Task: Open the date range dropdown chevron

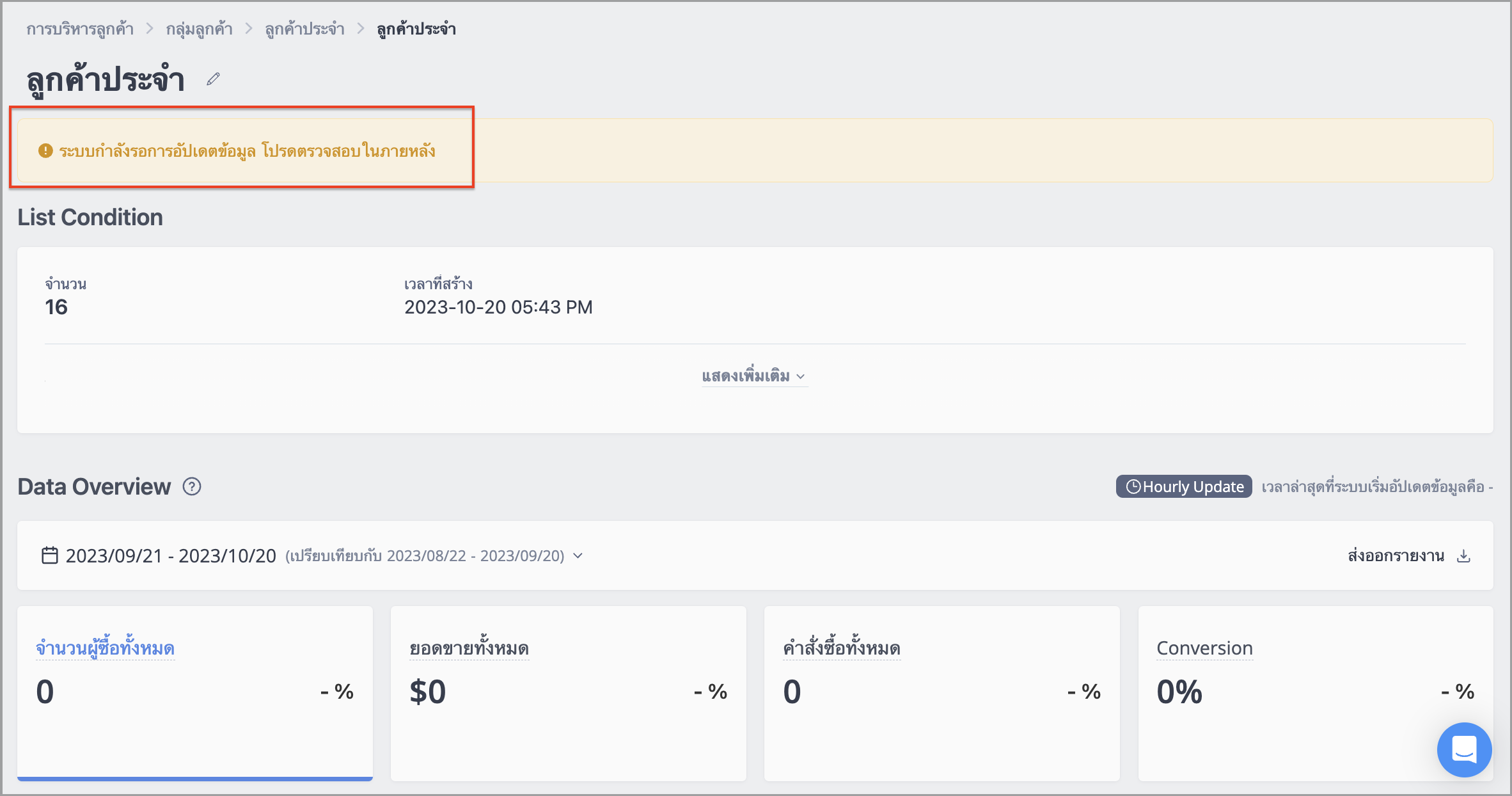Action: tap(578, 555)
